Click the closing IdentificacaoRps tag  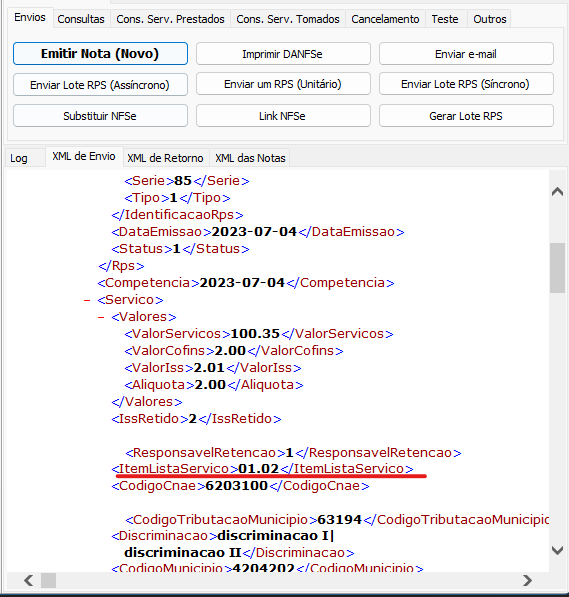177,215
